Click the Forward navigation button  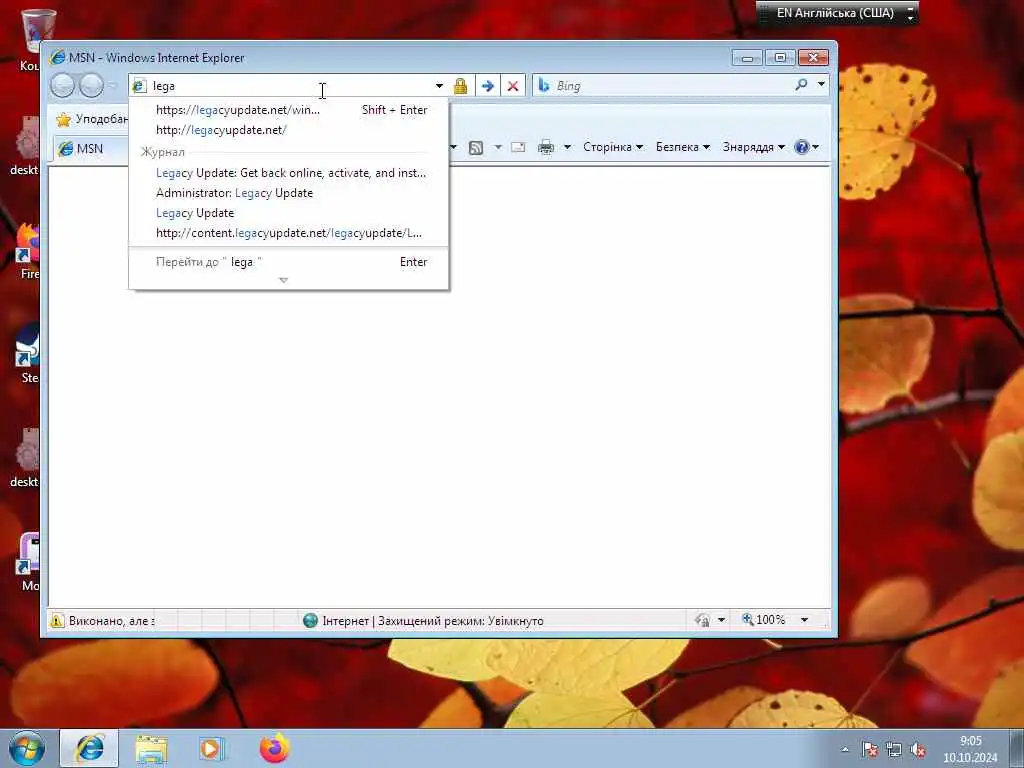(x=91, y=86)
